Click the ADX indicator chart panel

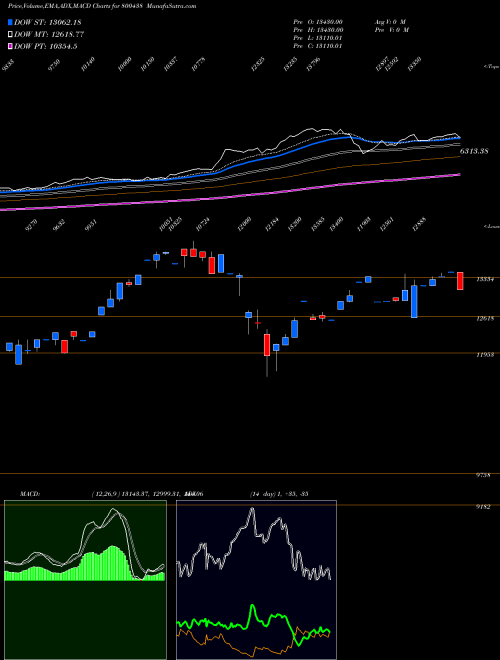tap(256, 580)
